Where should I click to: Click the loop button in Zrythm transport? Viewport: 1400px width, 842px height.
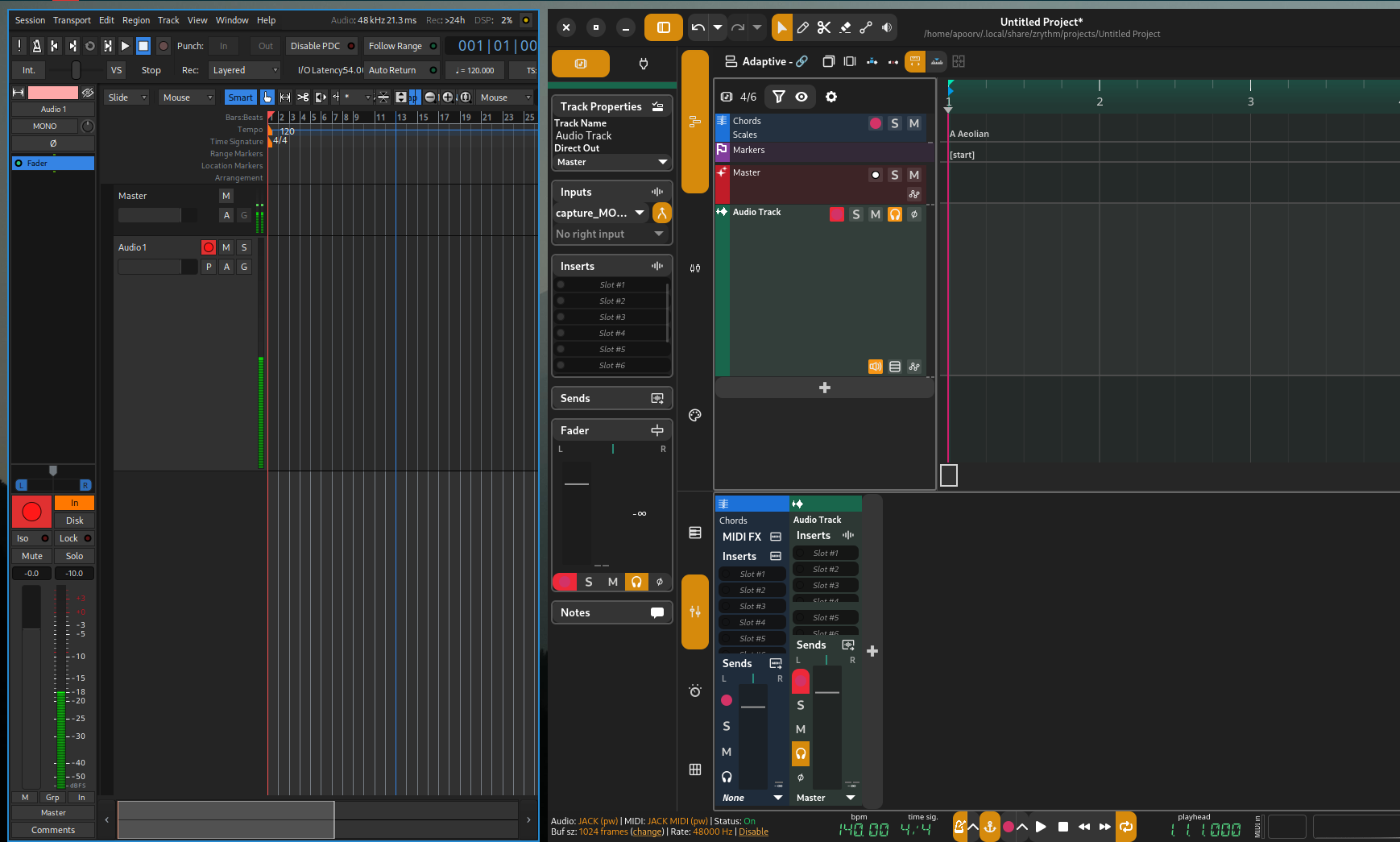(1125, 827)
